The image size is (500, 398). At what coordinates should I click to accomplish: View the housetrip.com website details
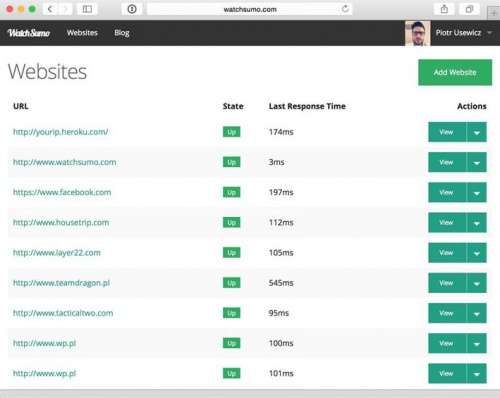[x=447, y=223]
